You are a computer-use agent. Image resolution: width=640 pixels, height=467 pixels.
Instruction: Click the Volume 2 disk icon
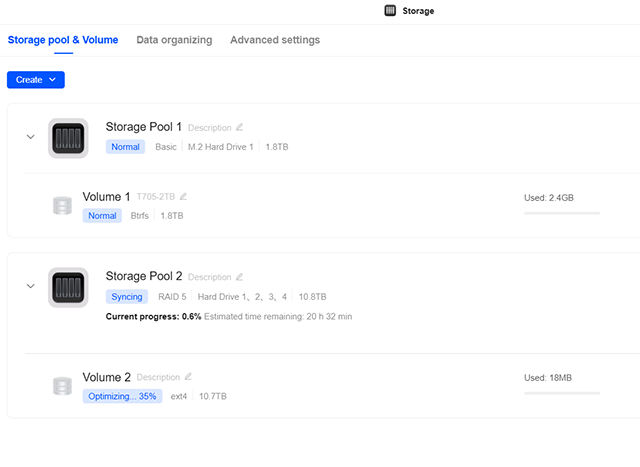tap(62, 387)
